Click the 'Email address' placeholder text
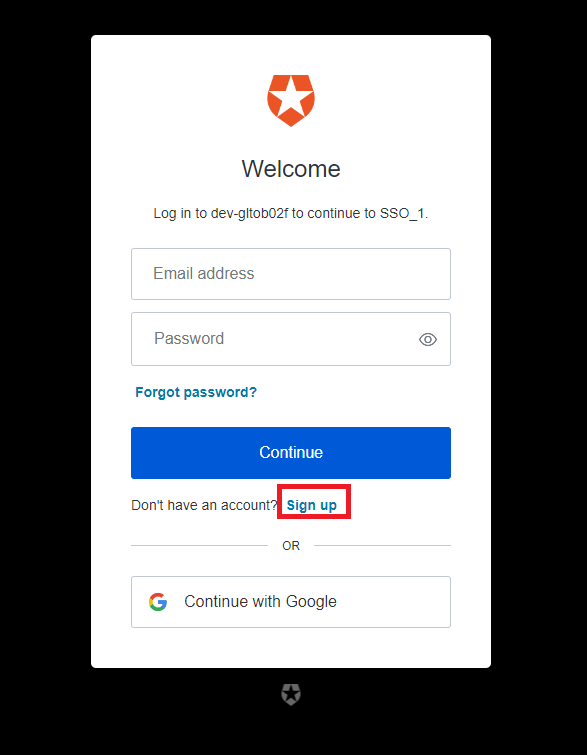 [x=204, y=273]
